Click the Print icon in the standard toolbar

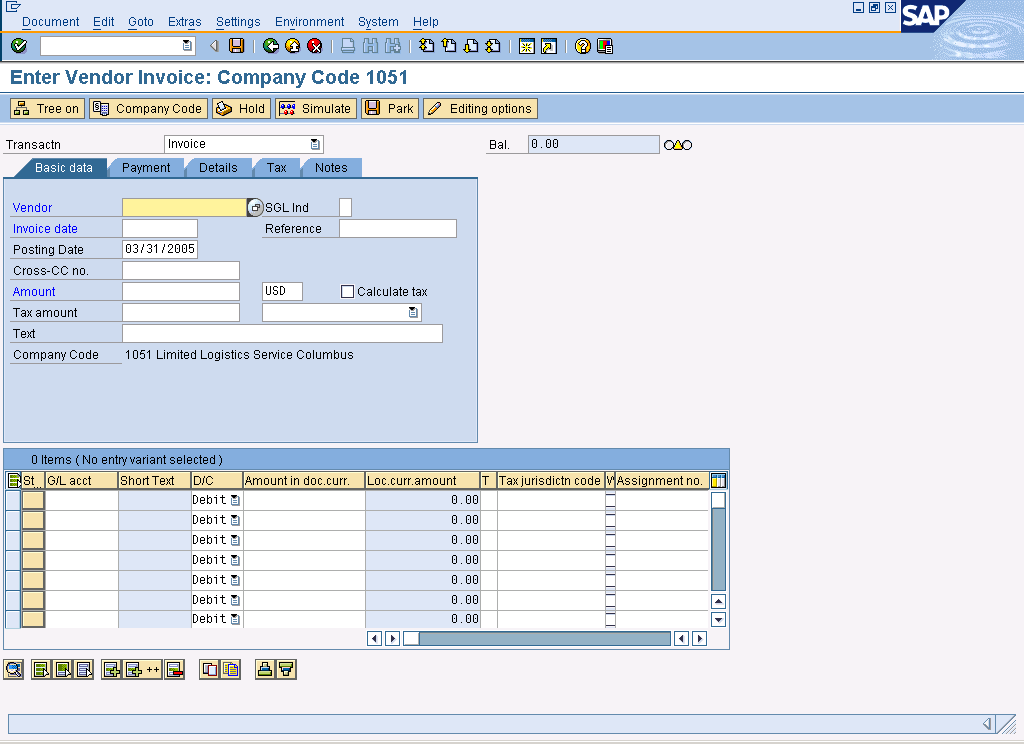(348, 46)
